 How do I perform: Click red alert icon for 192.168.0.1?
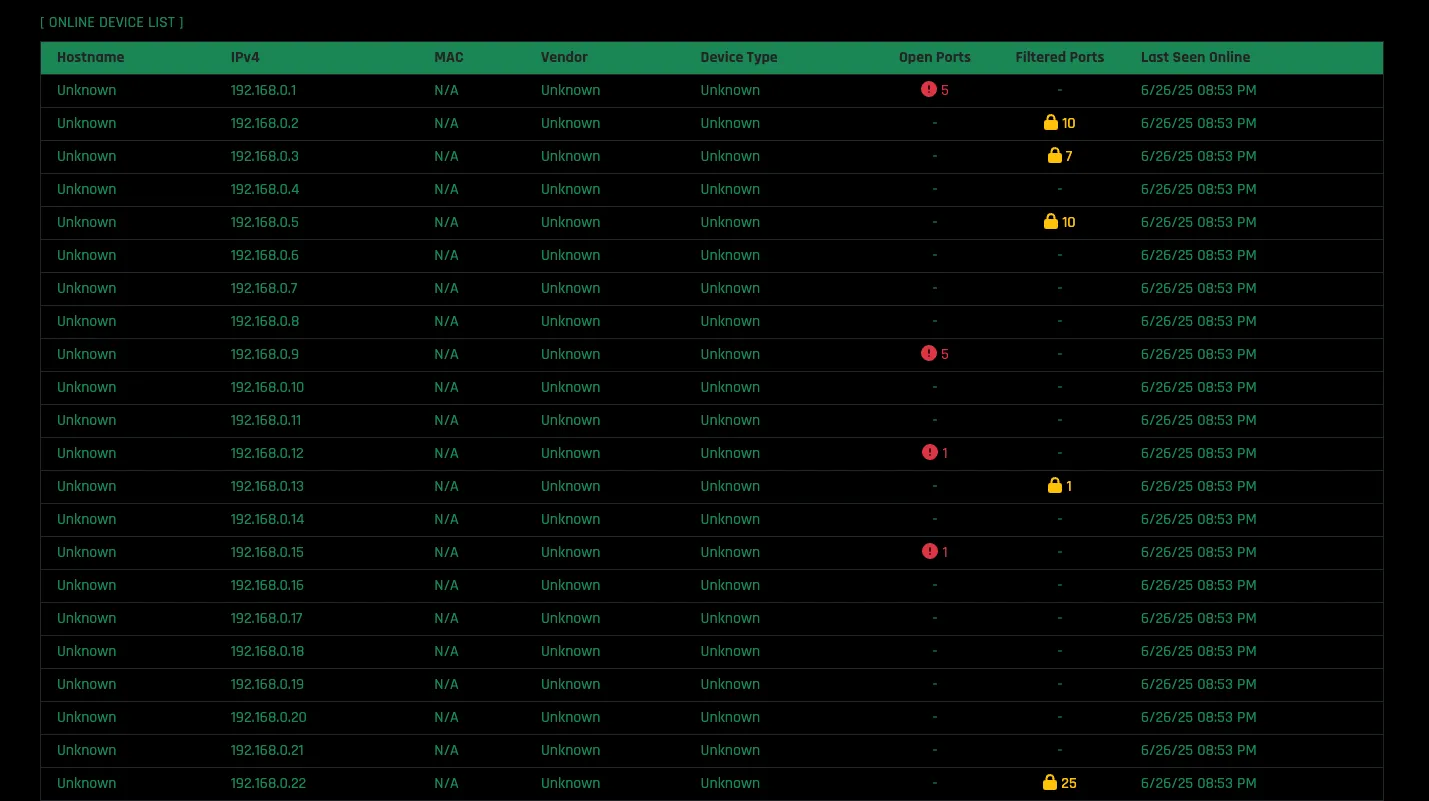[928, 90]
